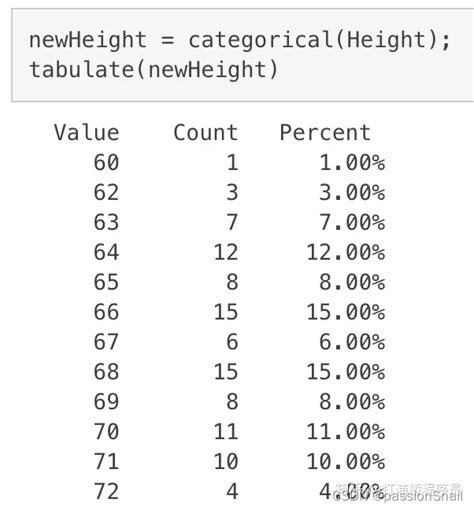Click count 11 for value 70
This screenshot has height=510, width=474.
226,432
